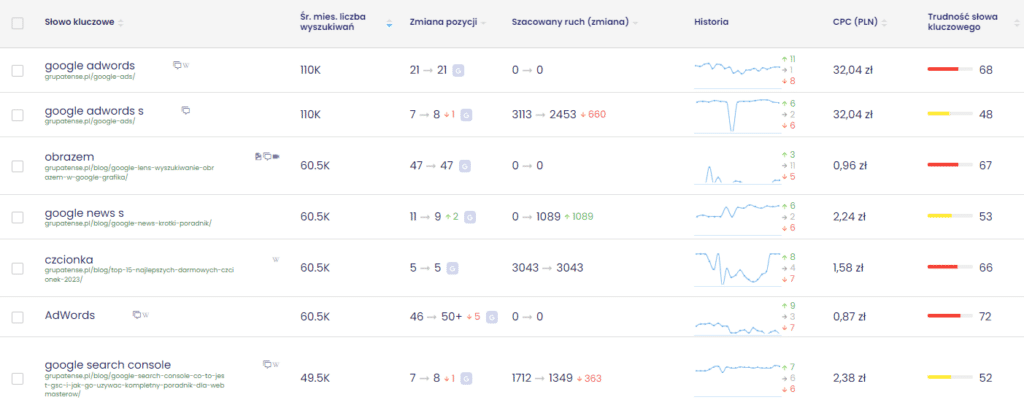Click the Google icon in the 'google adwords' row
Screen dimensions: 1024x408
point(459,70)
